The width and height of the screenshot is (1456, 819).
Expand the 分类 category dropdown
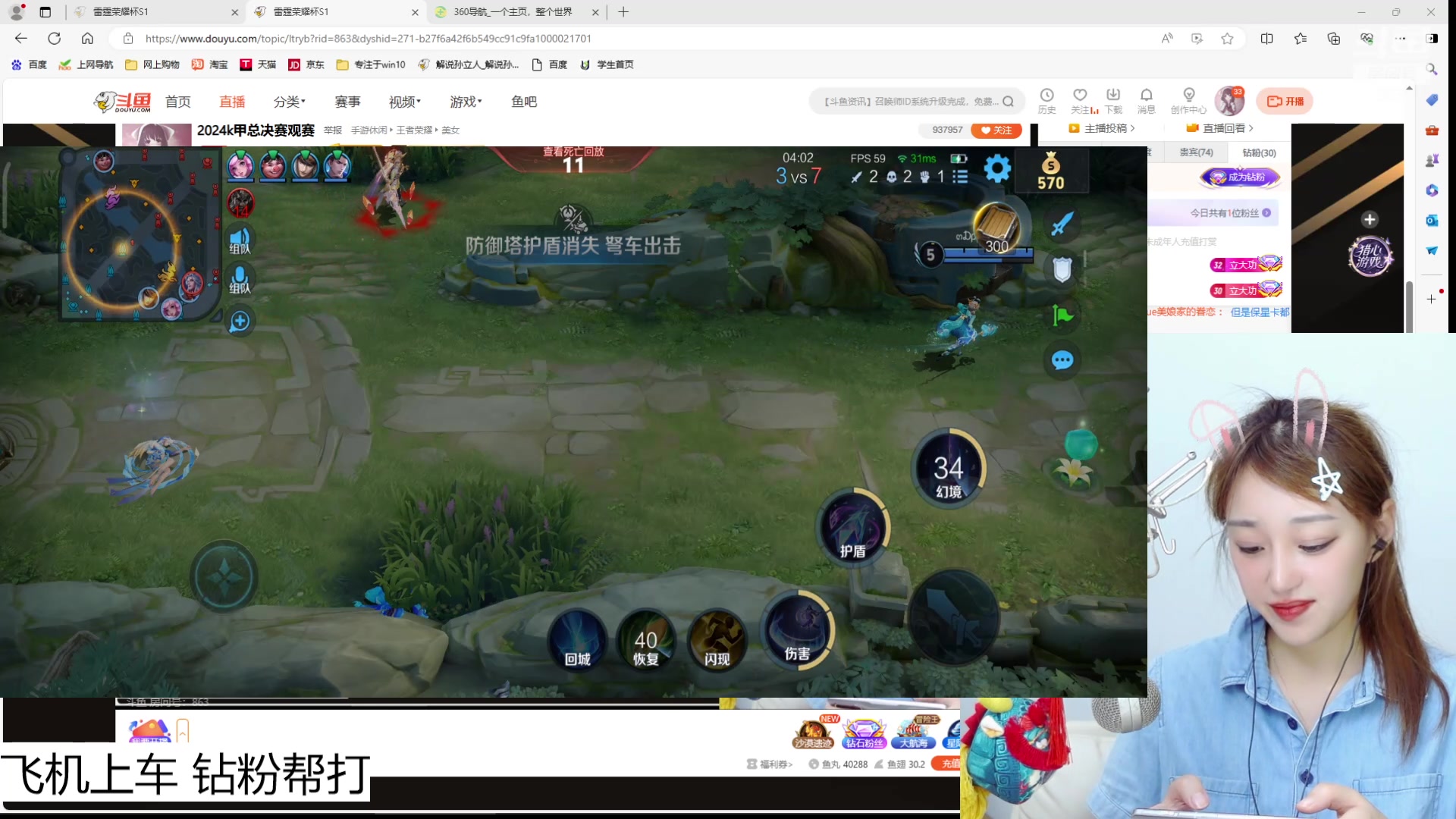pyautogui.click(x=289, y=102)
